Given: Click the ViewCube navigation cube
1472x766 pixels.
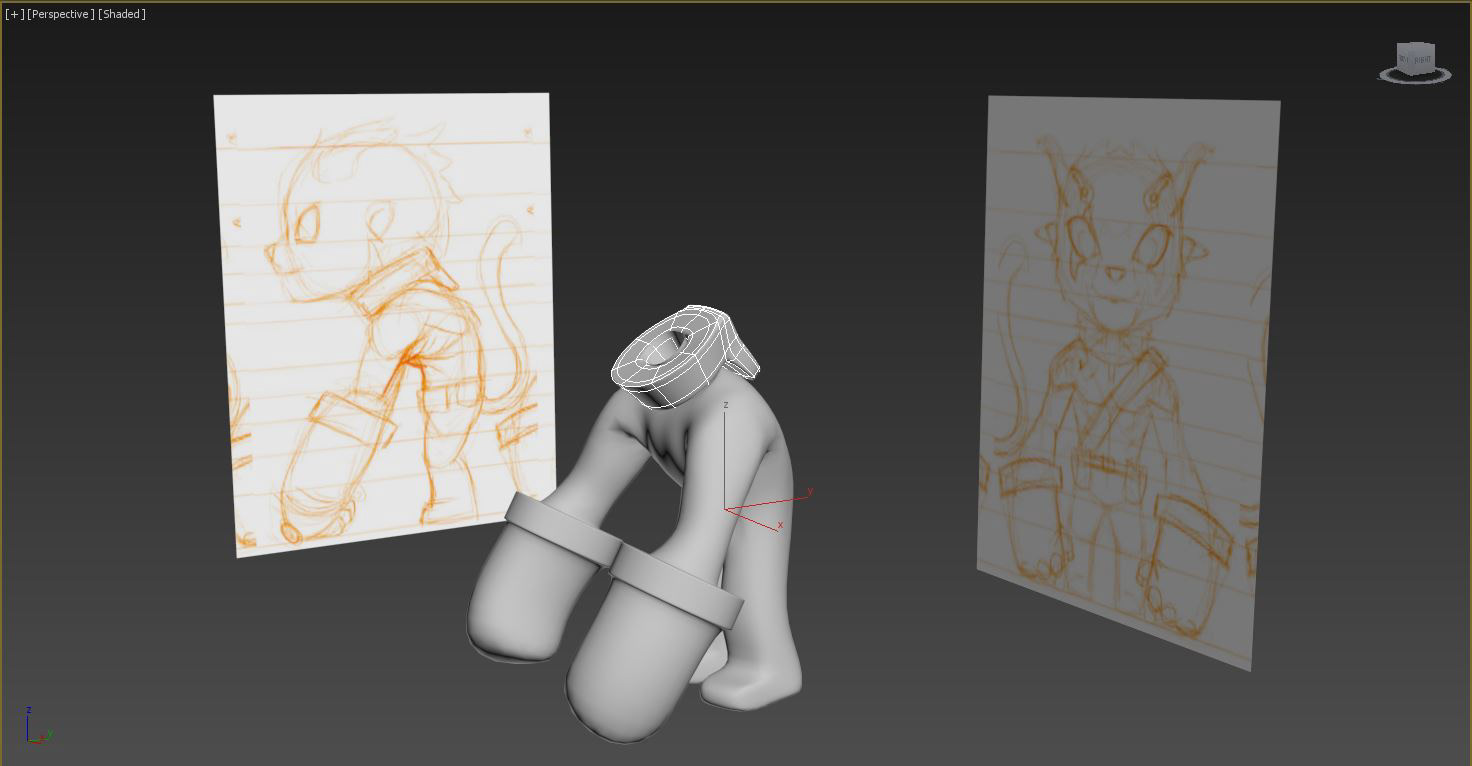Looking at the screenshot, I should pyautogui.click(x=1415, y=58).
